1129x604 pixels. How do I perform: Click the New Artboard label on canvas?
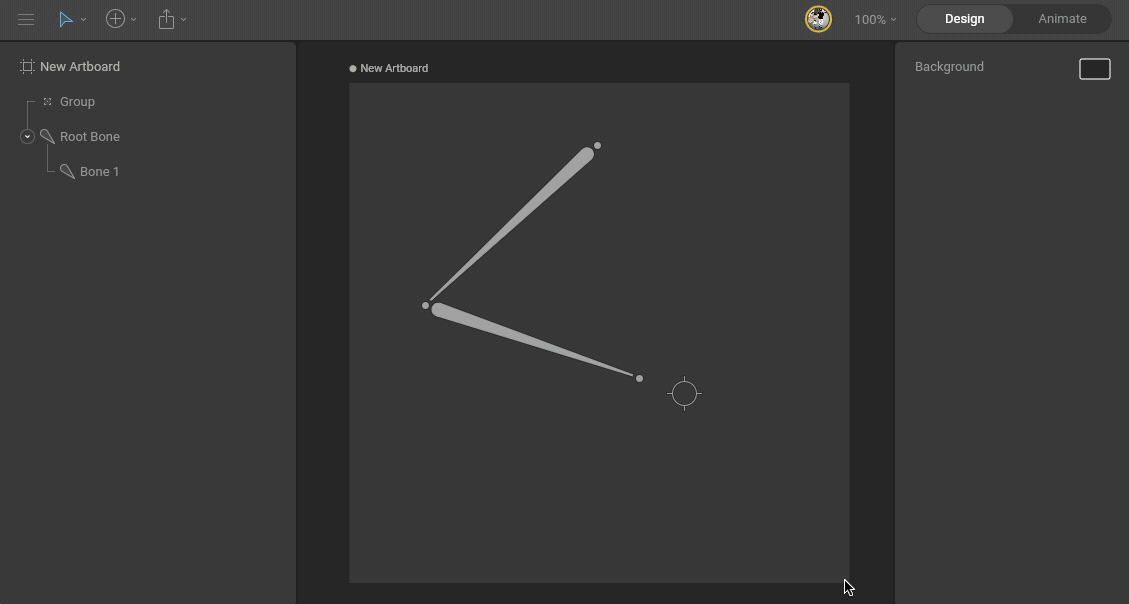tap(394, 68)
